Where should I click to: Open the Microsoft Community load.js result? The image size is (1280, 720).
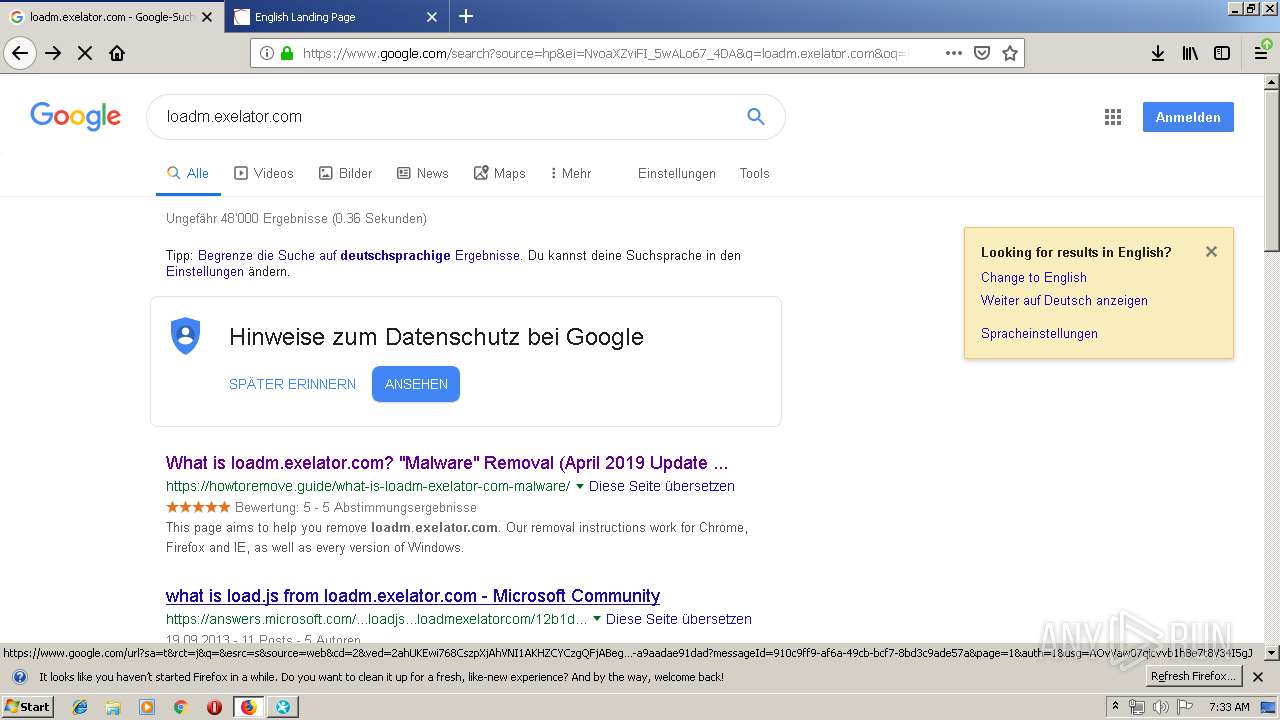pos(413,596)
